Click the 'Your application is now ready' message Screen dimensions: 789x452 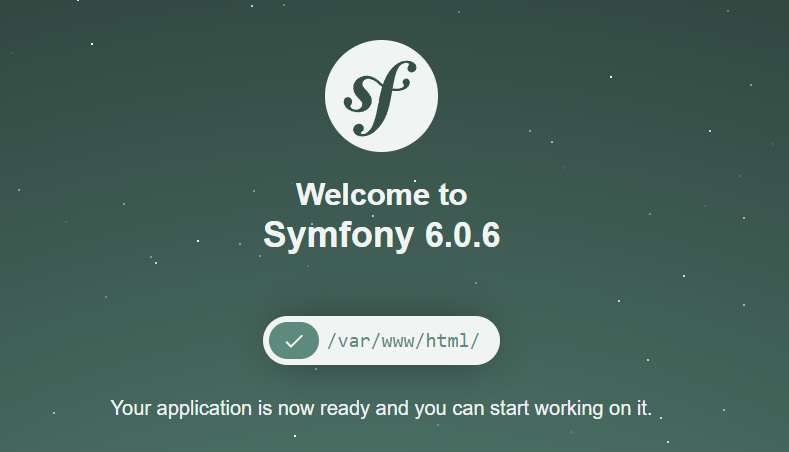point(381,408)
